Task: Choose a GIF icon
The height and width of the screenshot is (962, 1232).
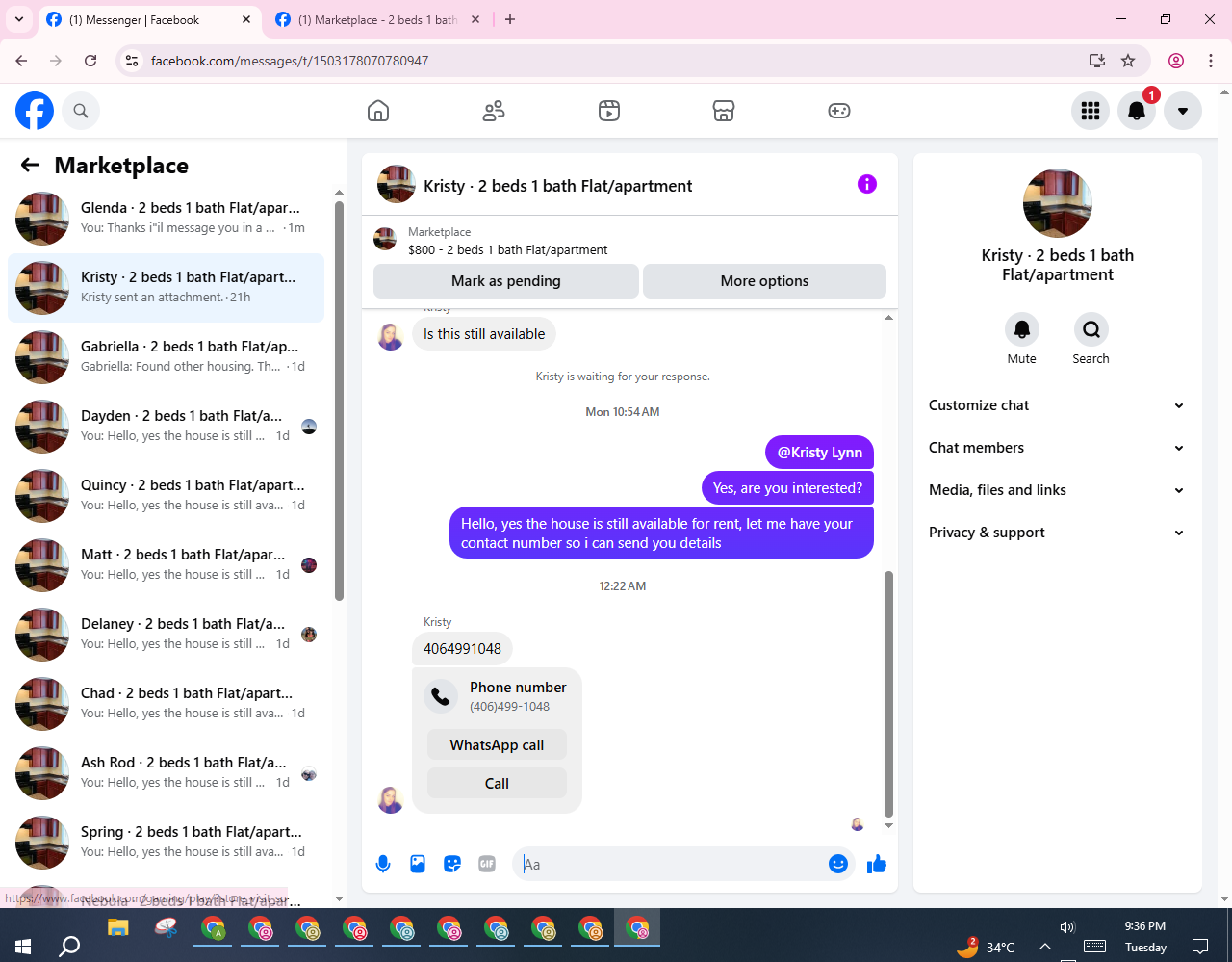Action: [487, 864]
